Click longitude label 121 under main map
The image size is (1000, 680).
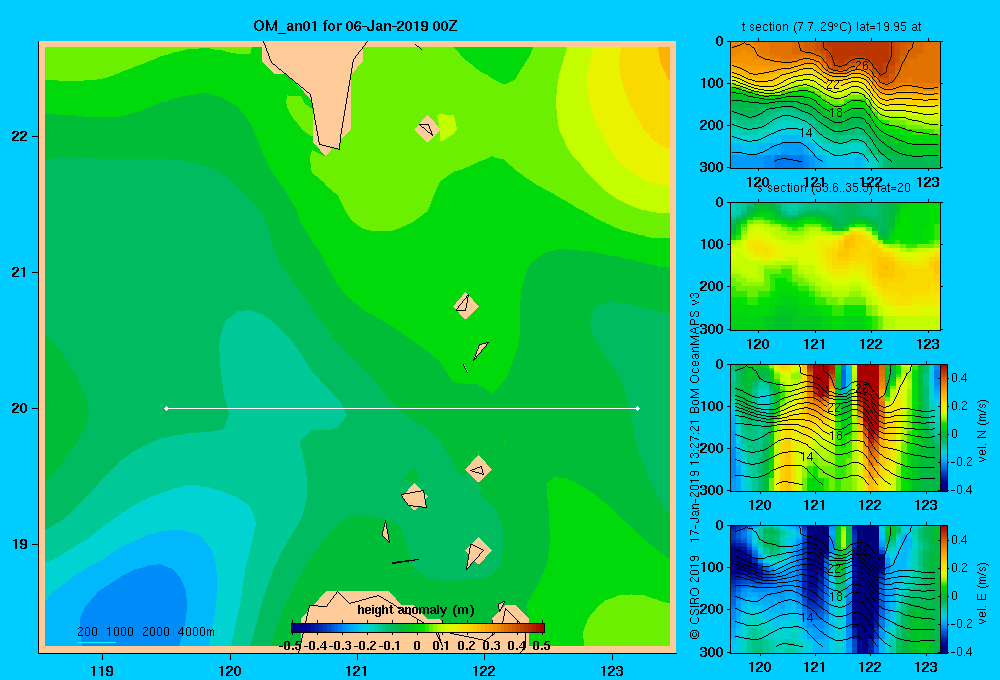357,671
